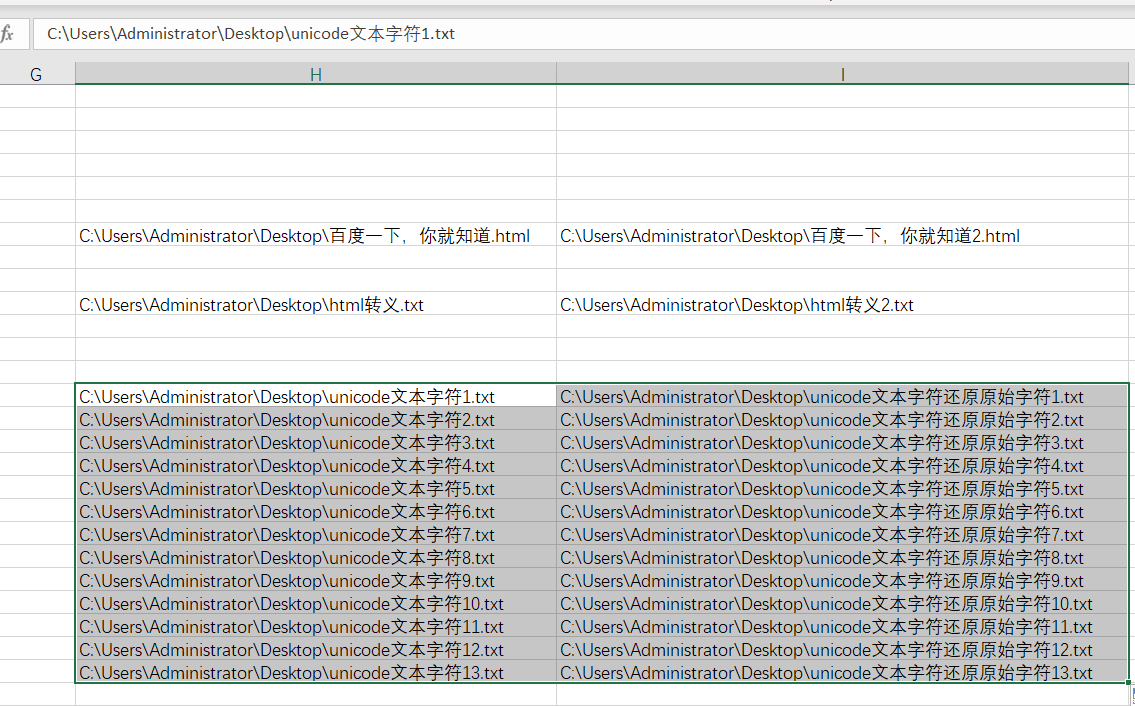Screen dimensions: 1135x706
Task: Click cell unicode文本字符9.txt in column H
Action: [316, 580]
